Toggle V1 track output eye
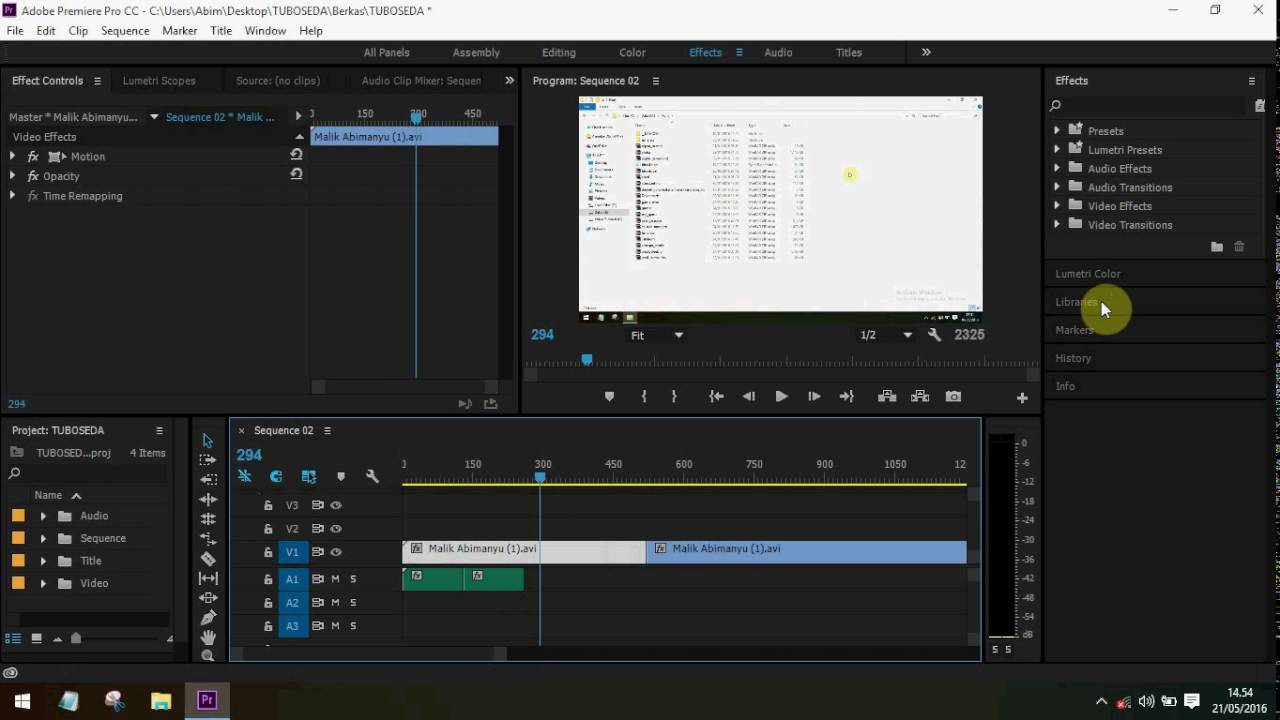Screen dimensions: 1280x720 [x=336, y=552]
